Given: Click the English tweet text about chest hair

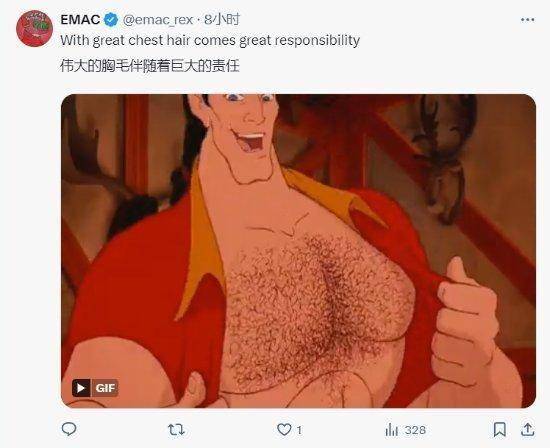Looking at the screenshot, I should click(210, 40).
